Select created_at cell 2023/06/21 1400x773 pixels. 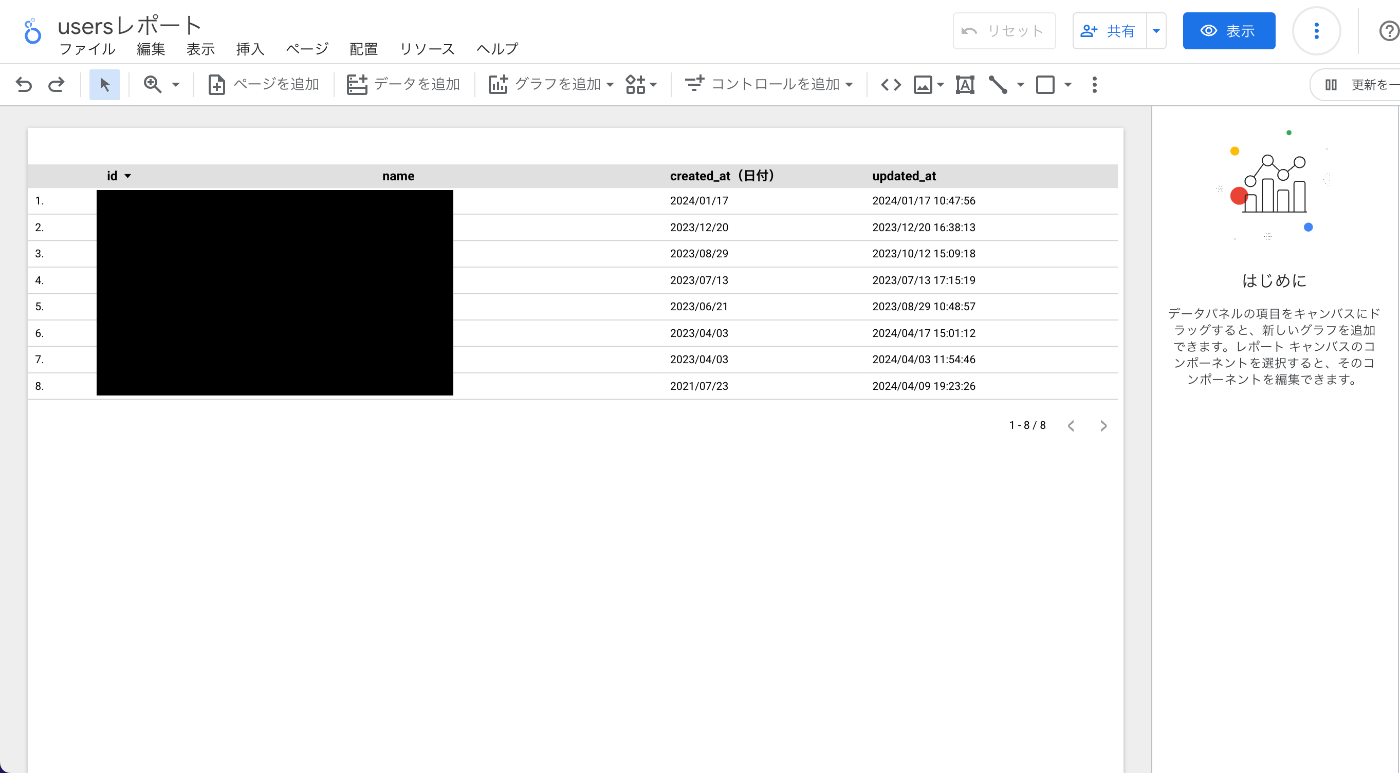coord(699,306)
